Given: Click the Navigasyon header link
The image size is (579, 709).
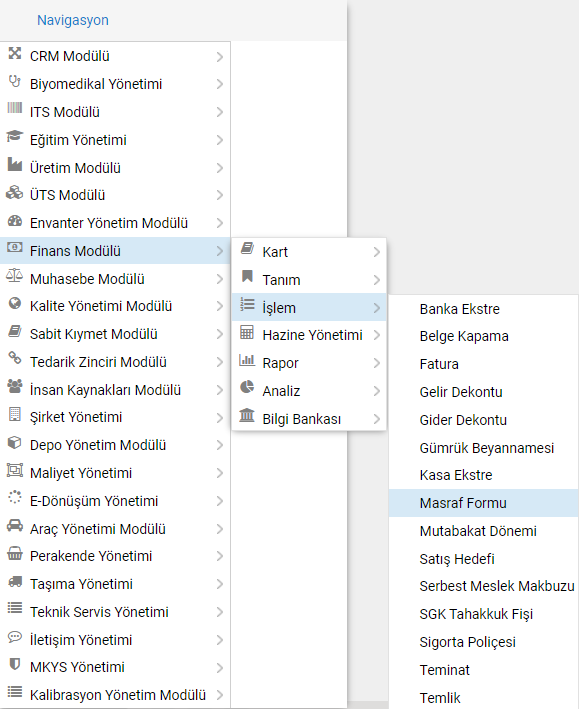Looking at the screenshot, I should (x=73, y=20).
